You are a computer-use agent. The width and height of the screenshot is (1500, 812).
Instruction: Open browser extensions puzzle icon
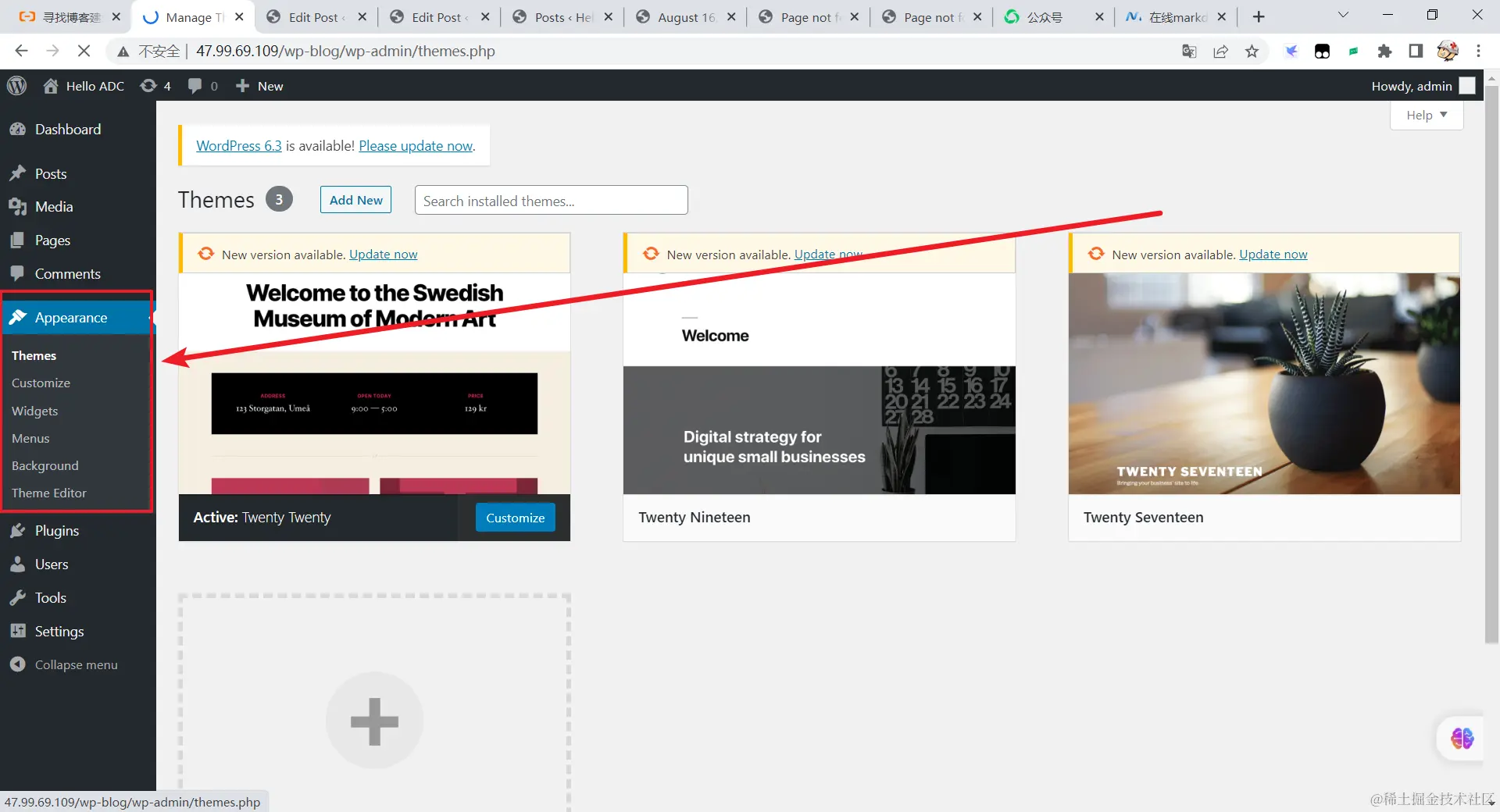tap(1384, 51)
